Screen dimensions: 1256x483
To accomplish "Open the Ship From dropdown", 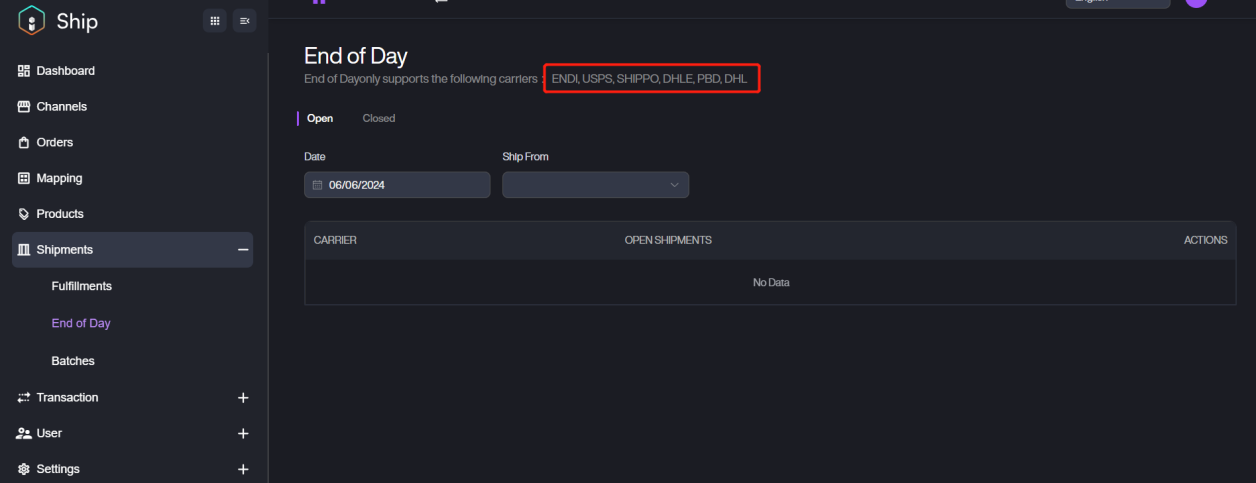I will click(595, 185).
